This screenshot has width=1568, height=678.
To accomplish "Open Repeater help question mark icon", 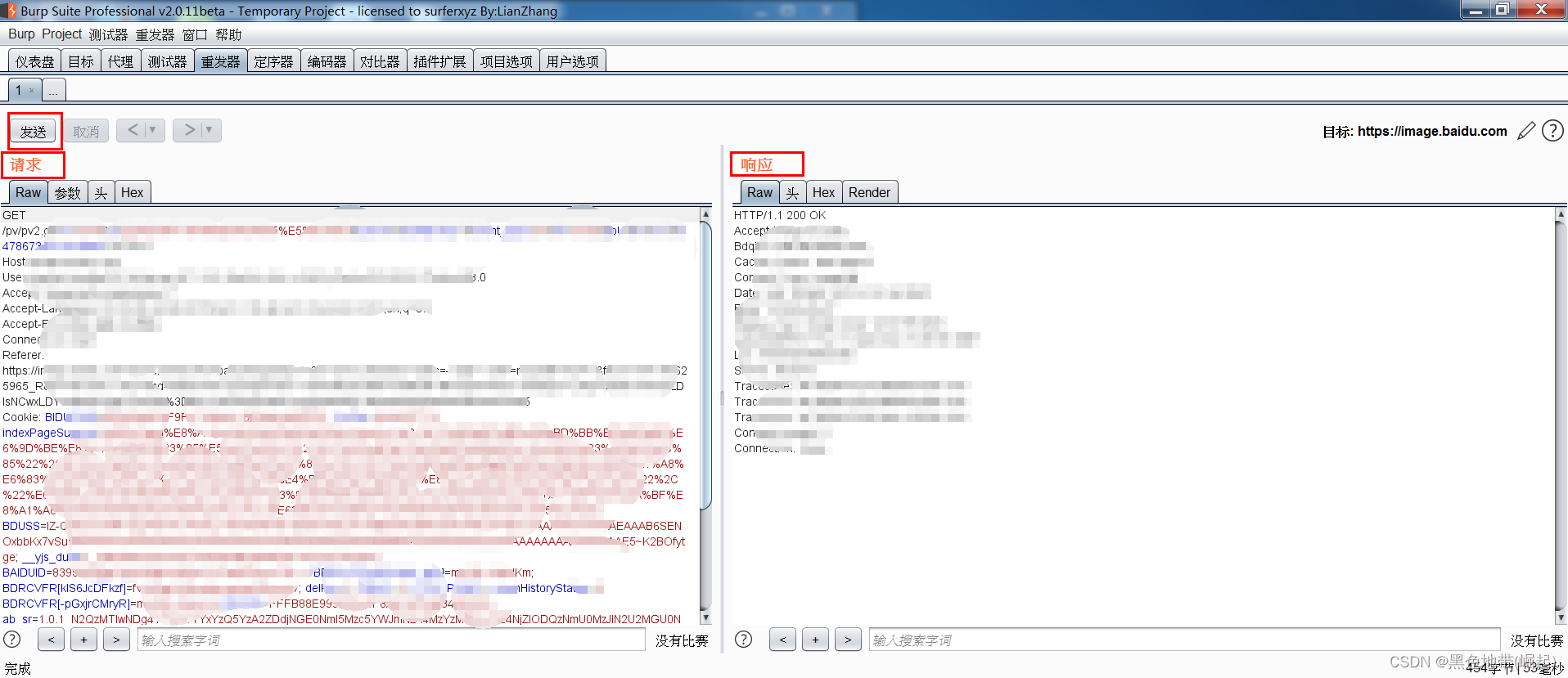I will point(1552,131).
